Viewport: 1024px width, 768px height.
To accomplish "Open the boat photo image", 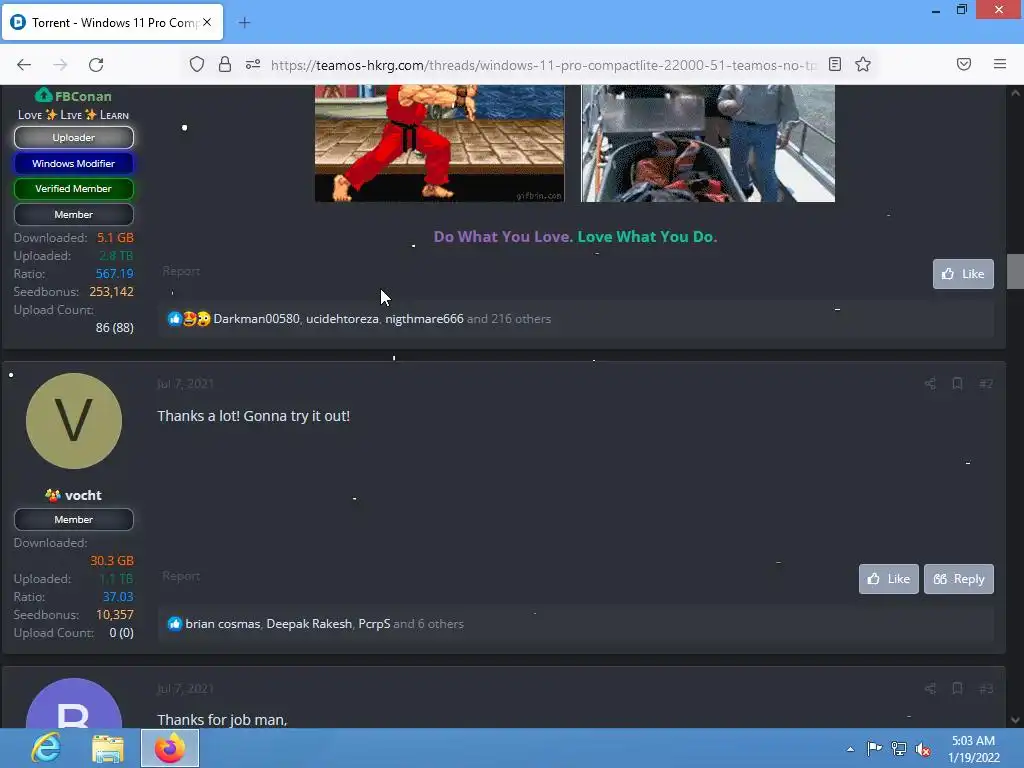I will pyautogui.click(x=708, y=143).
